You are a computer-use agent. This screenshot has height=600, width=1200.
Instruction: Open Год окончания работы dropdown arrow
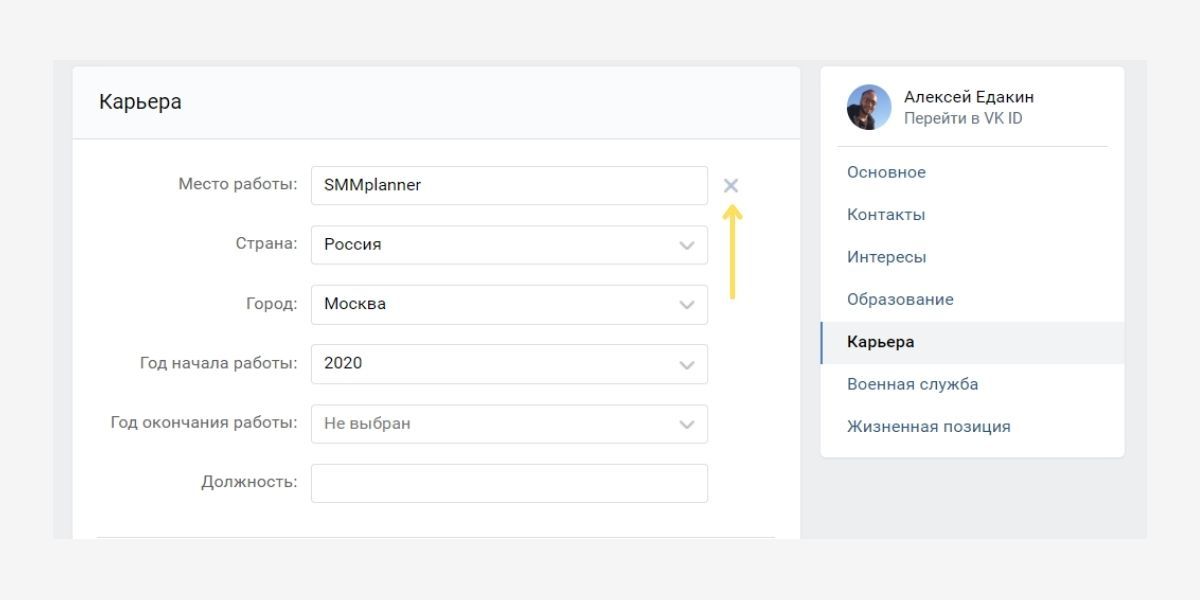pos(687,424)
